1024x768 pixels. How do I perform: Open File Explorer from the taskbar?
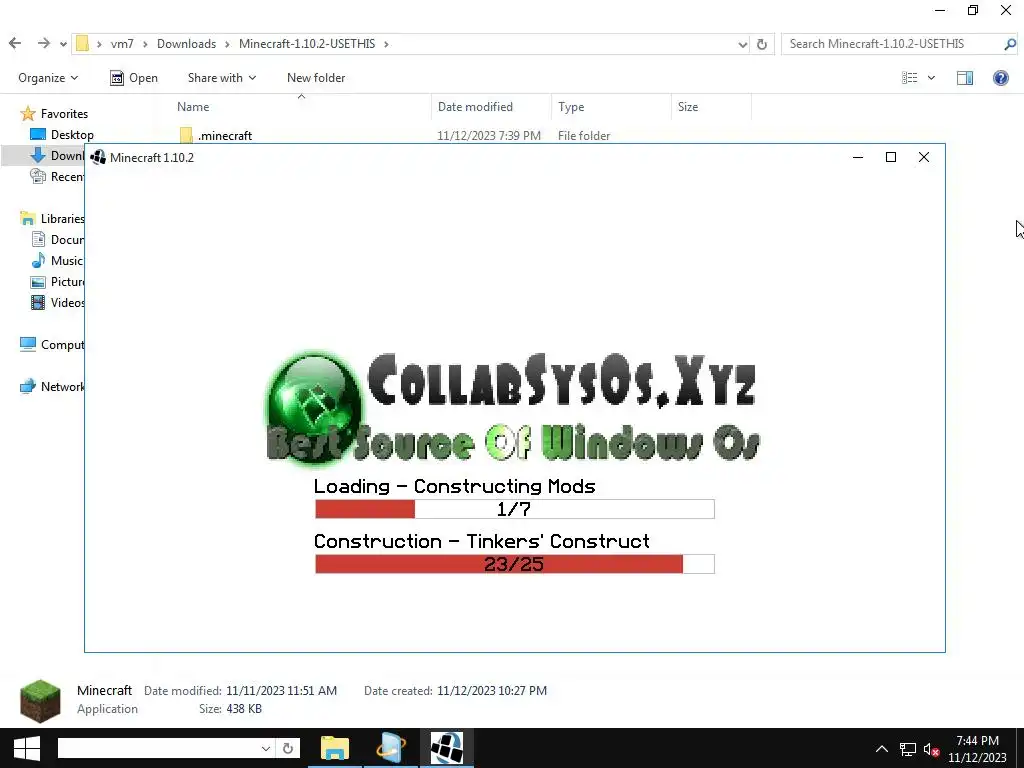point(335,748)
